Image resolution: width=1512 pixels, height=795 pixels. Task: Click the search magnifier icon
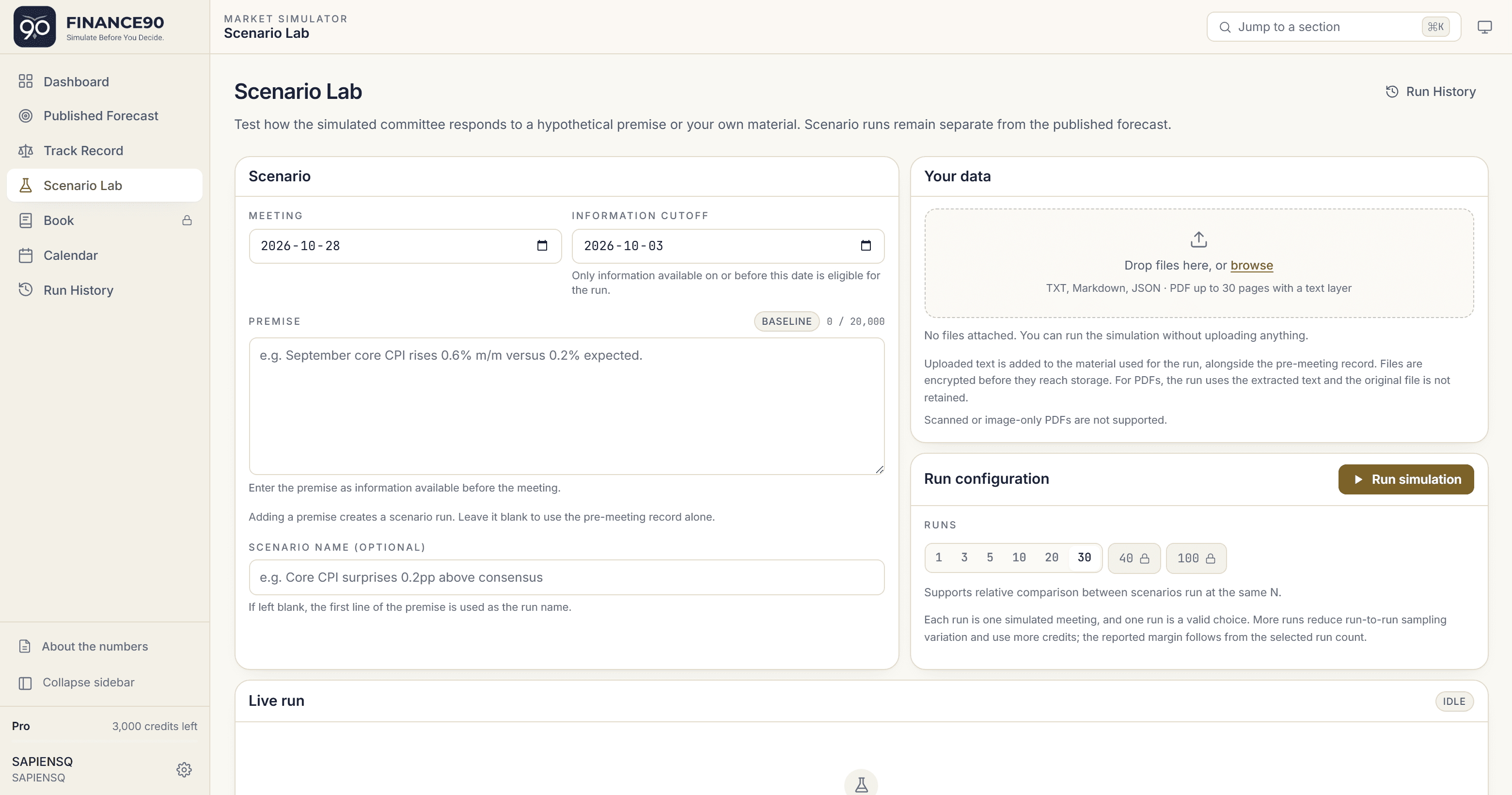coord(1225,27)
